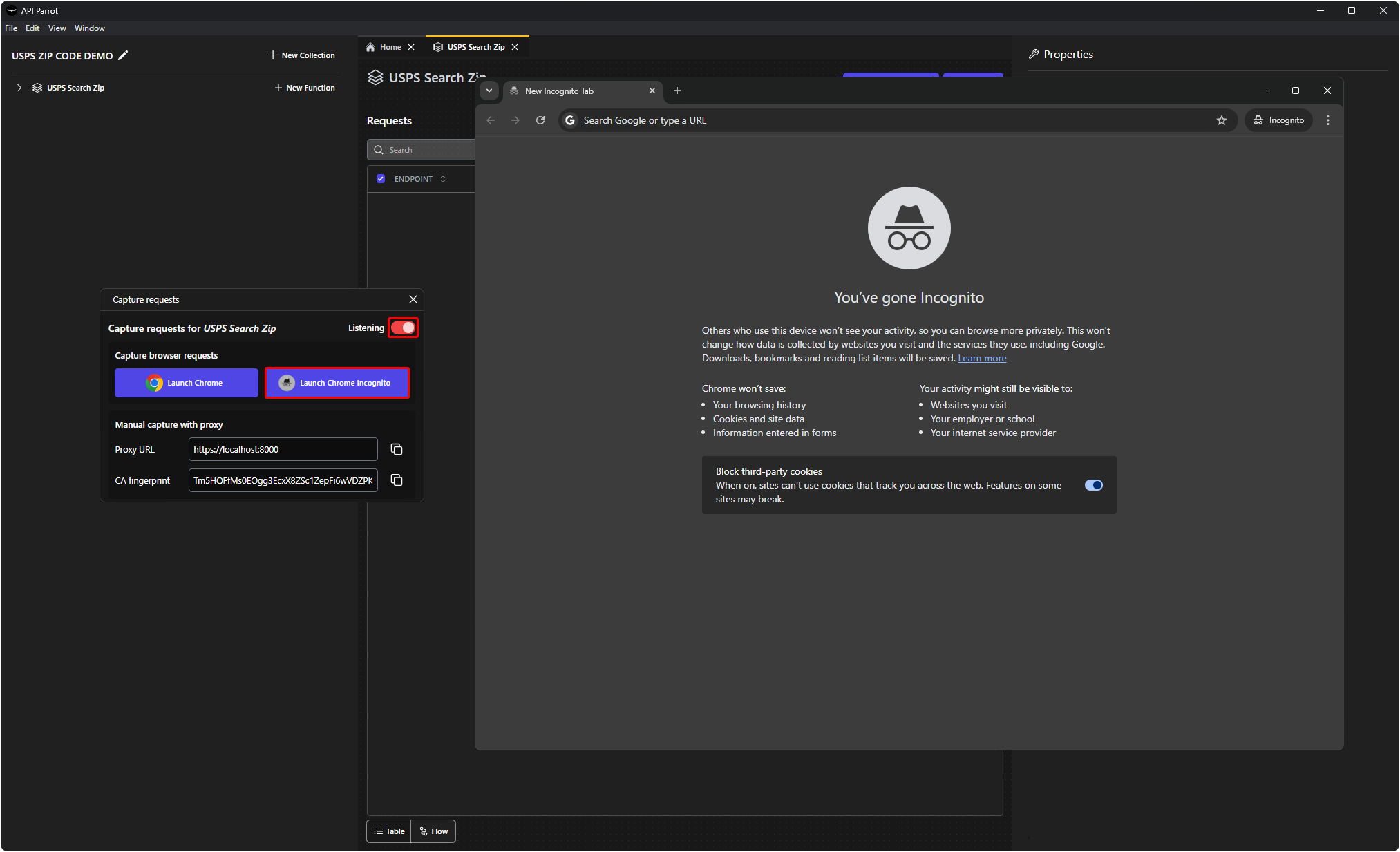Copy the Proxy URL

tap(397, 449)
